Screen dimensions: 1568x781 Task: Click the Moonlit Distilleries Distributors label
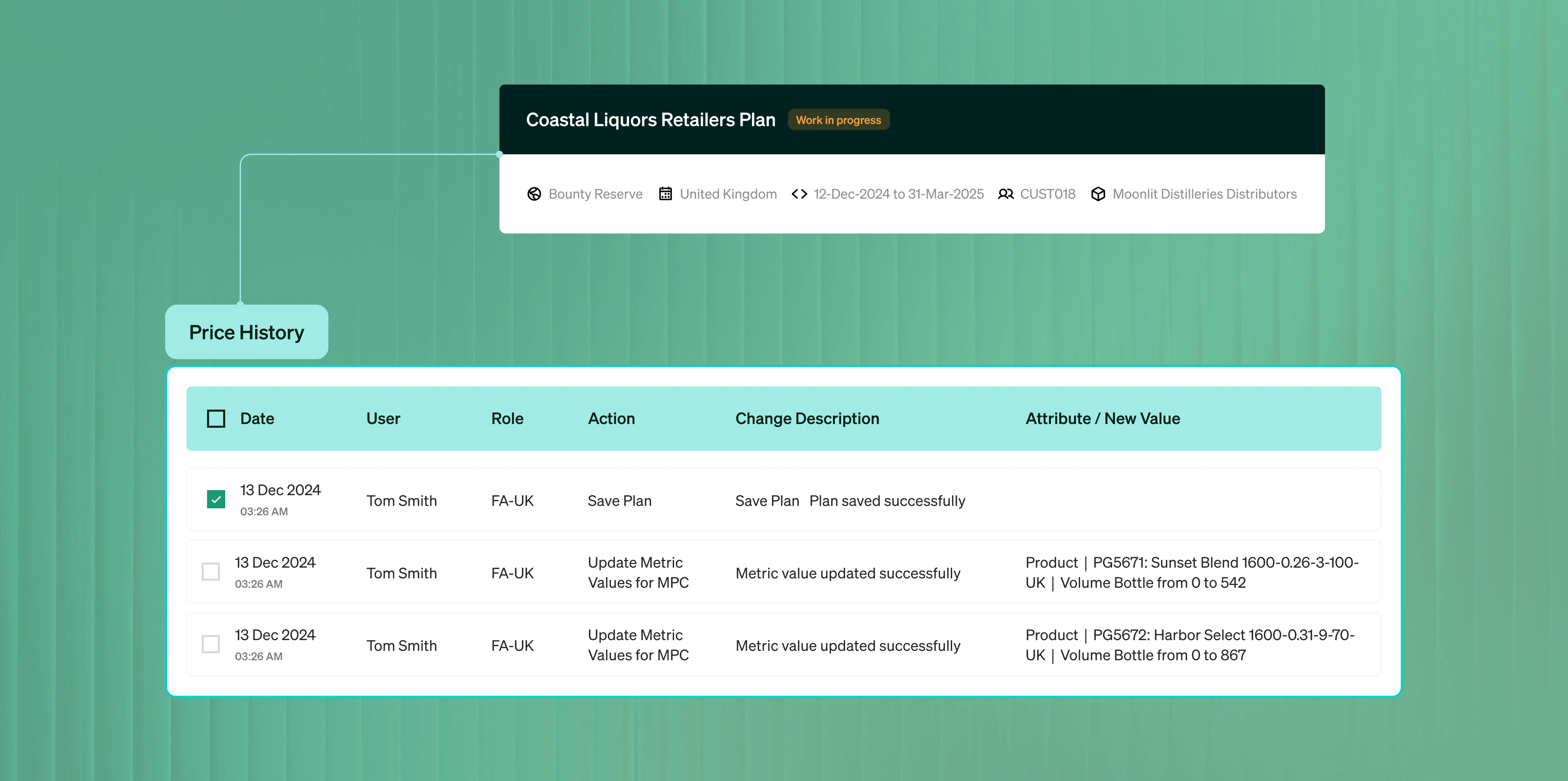pyautogui.click(x=1204, y=194)
